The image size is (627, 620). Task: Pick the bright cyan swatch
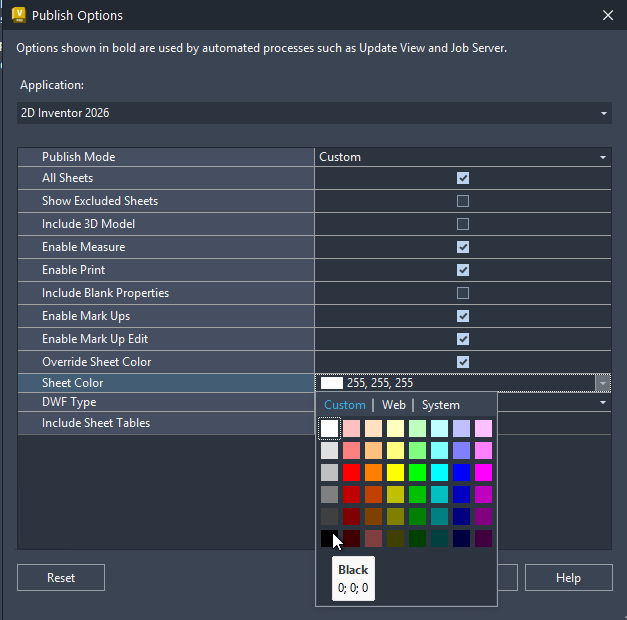pyautogui.click(x=439, y=472)
